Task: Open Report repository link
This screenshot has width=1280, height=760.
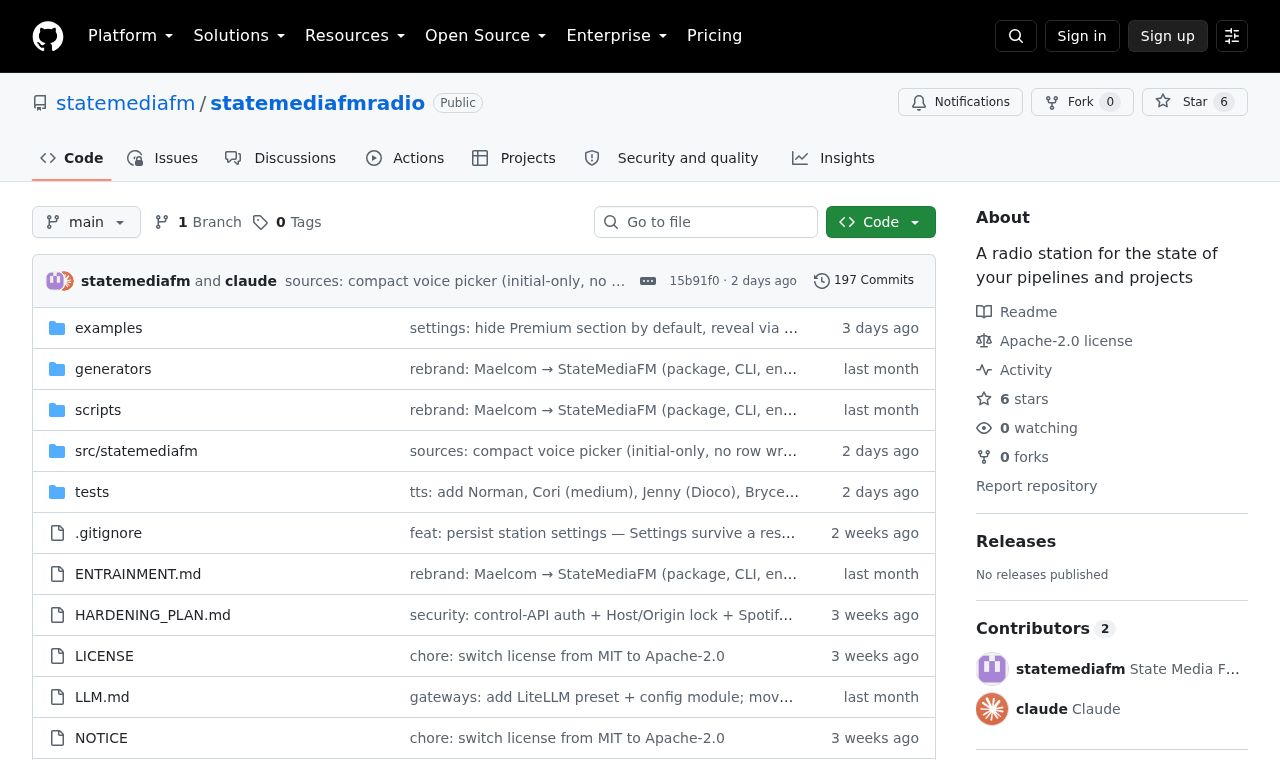Action: point(1036,486)
